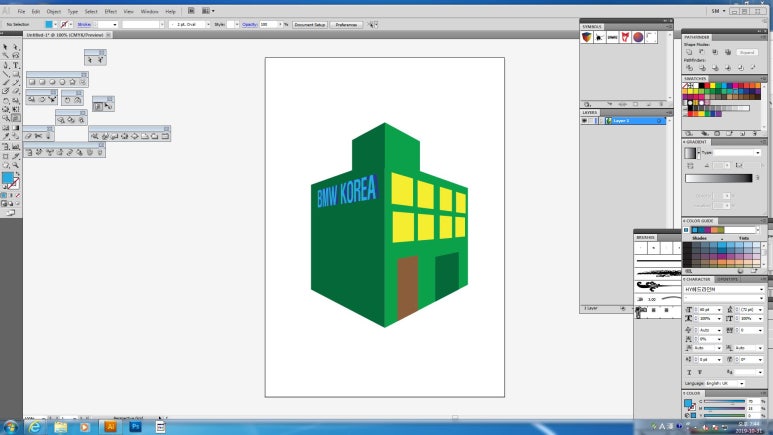773x435 pixels.
Task: Click the Exclude shape mode icon in Pathfinder
Action: [728, 52]
